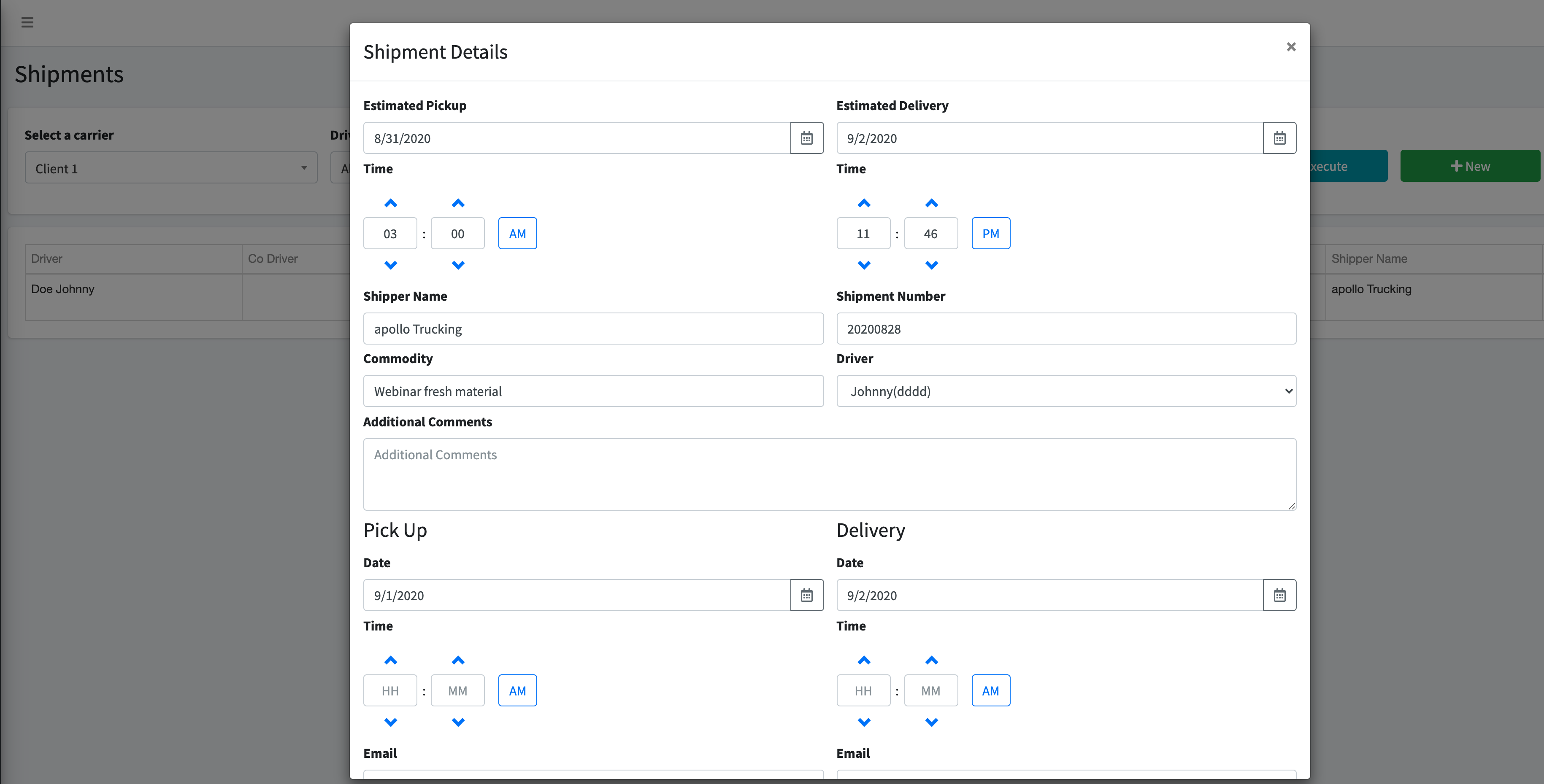Expand the Driver dropdown showing Johnny(dddd)

tap(1066, 391)
